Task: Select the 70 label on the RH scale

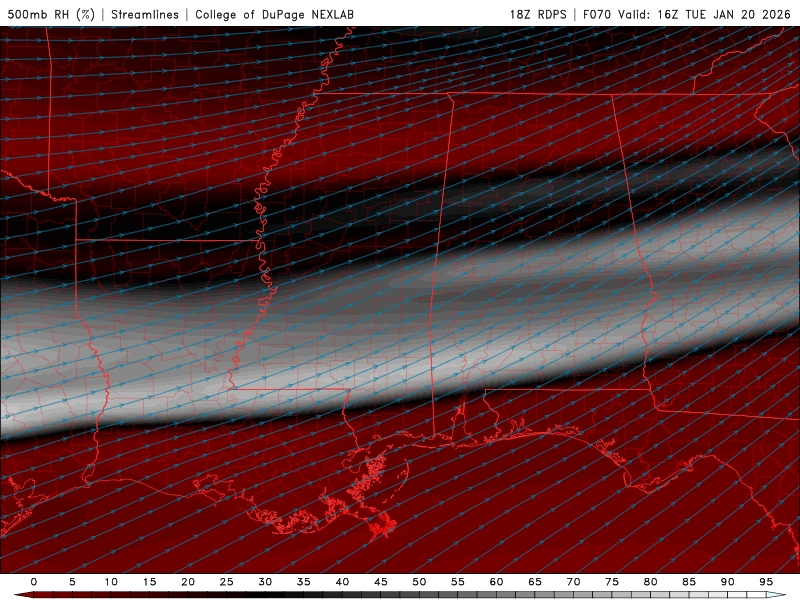Action: 573,582
